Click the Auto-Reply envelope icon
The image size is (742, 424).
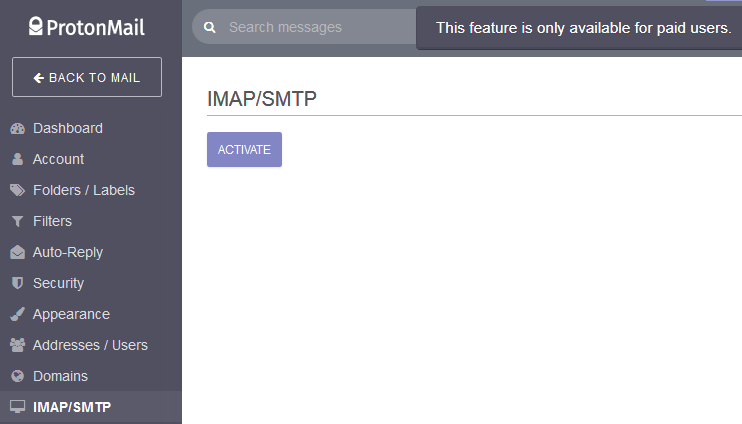tap(17, 253)
